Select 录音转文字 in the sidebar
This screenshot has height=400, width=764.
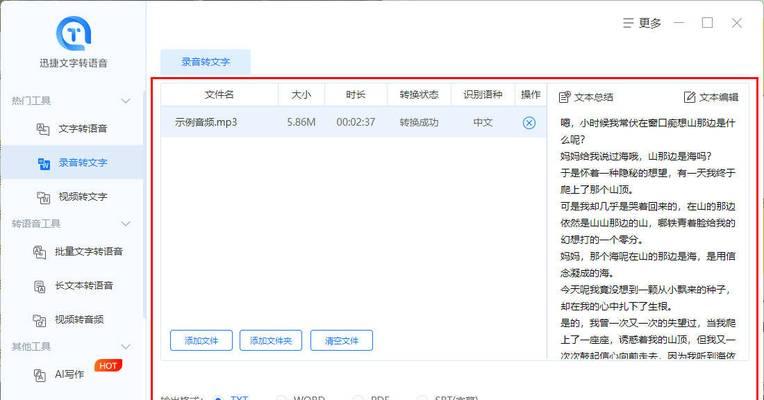click(x=72, y=163)
